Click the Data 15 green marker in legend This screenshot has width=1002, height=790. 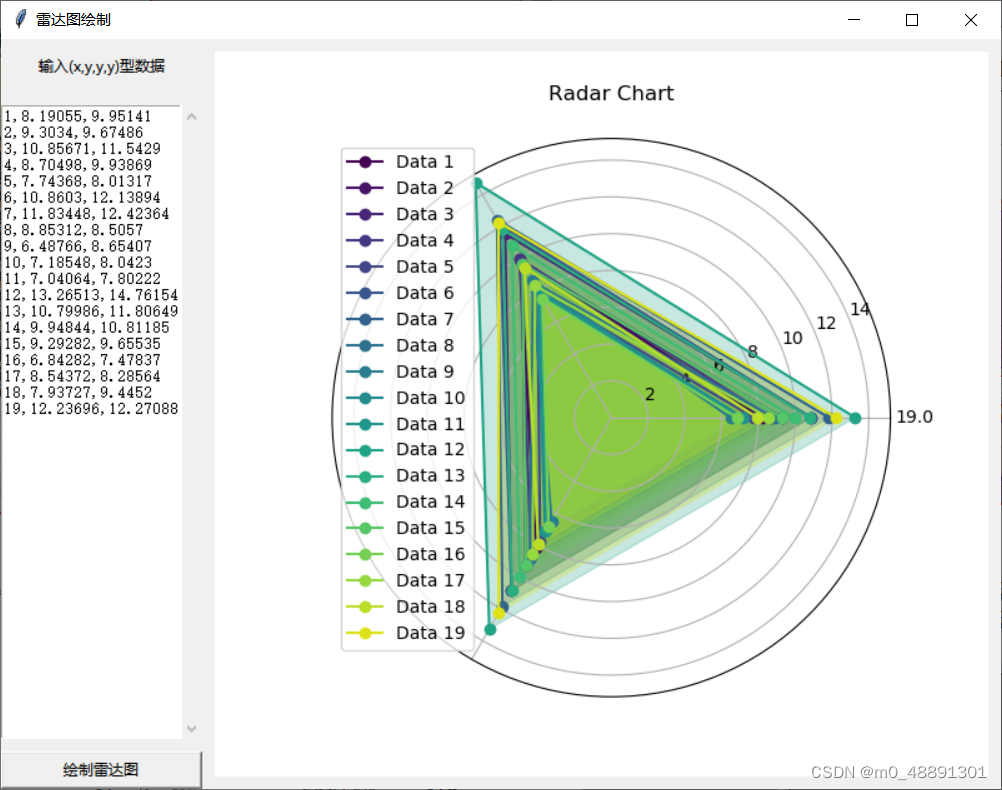365,527
